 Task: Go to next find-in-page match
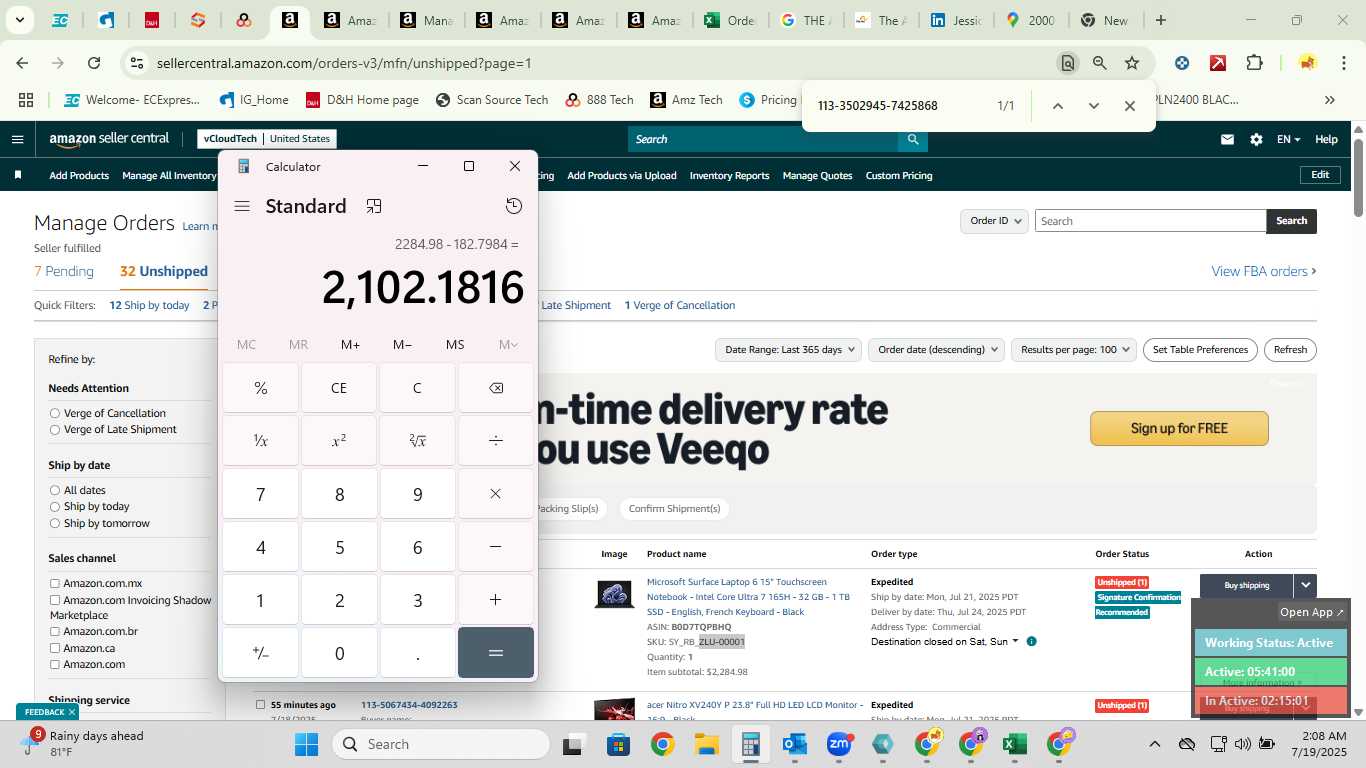click(x=1093, y=106)
